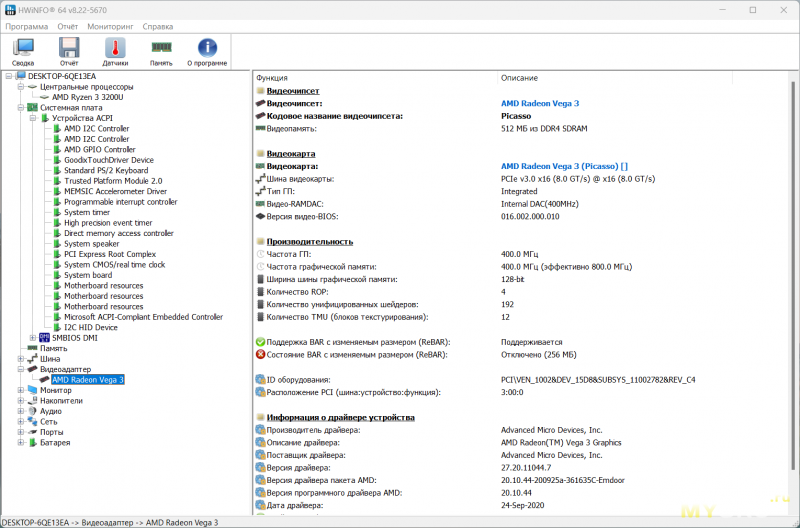Click the chip icon beside Версия видео-BIOS
The width and height of the screenshot is (800, 528).
260,216
